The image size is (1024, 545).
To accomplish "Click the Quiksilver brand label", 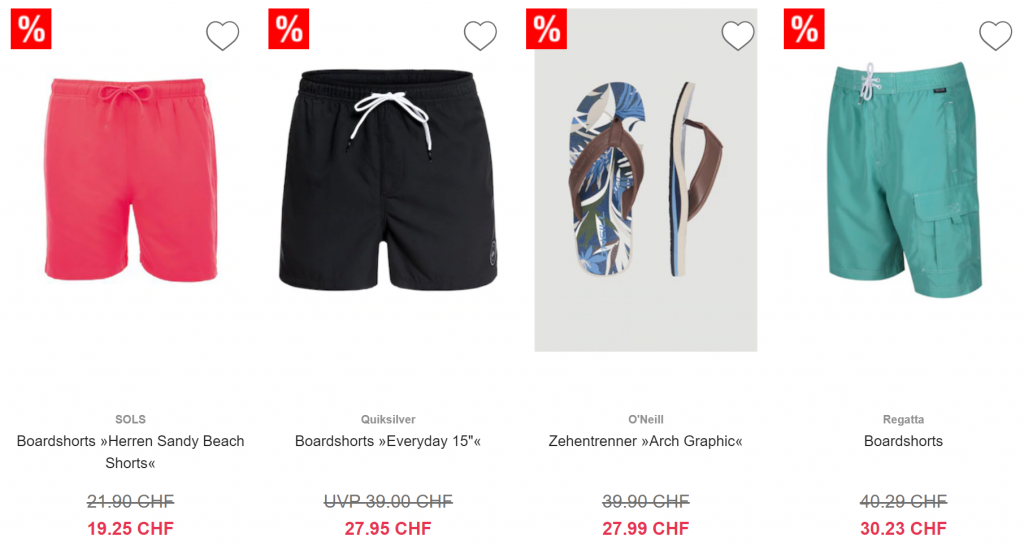I will pyautogui.click(x=388, y=419).
